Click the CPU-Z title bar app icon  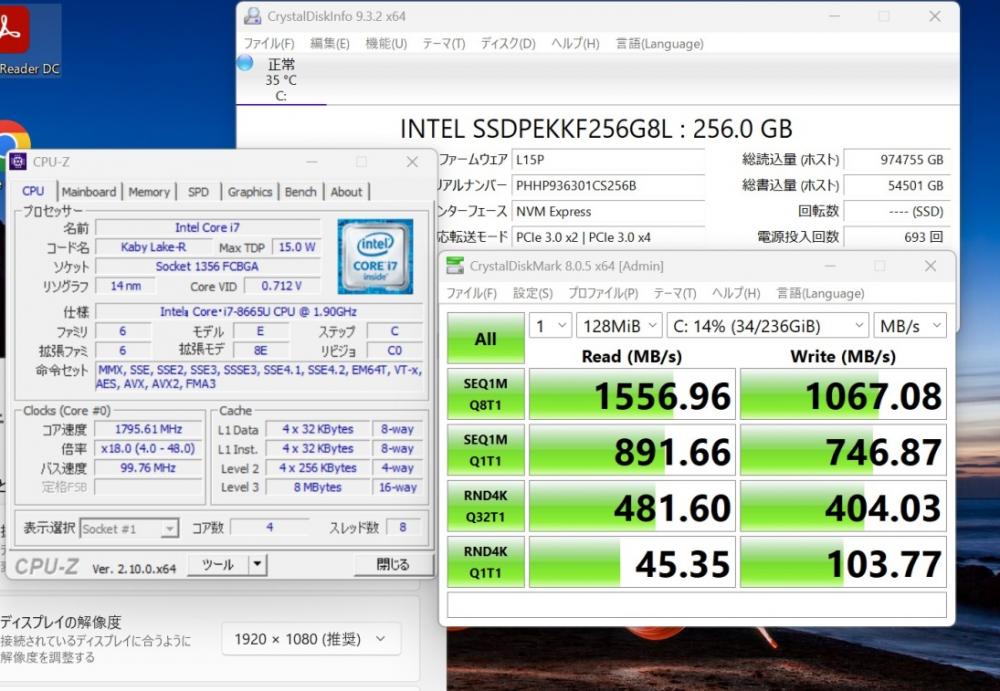click(x=18, y=162)
